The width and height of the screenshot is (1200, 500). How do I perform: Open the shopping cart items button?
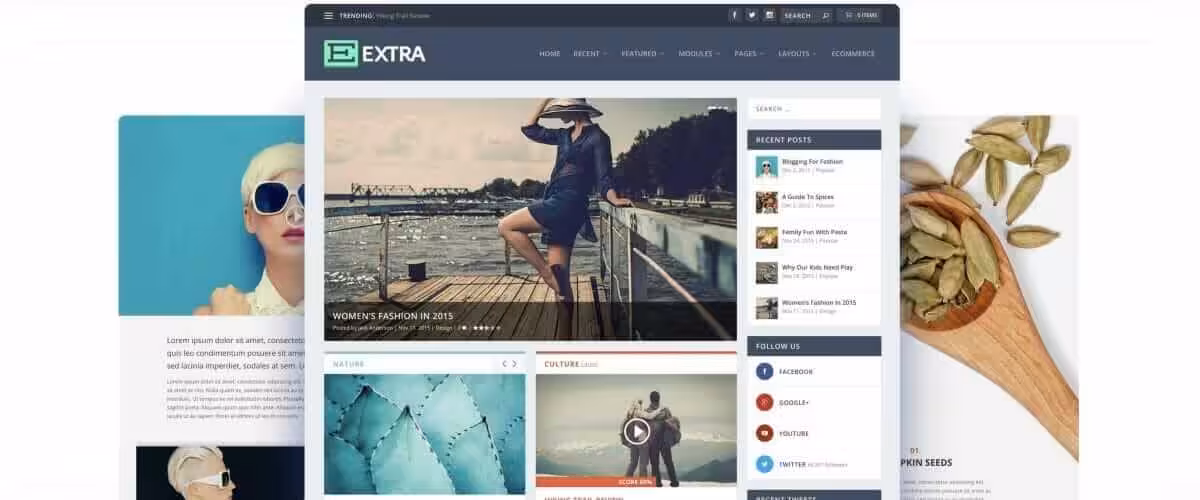click(860, 15)
